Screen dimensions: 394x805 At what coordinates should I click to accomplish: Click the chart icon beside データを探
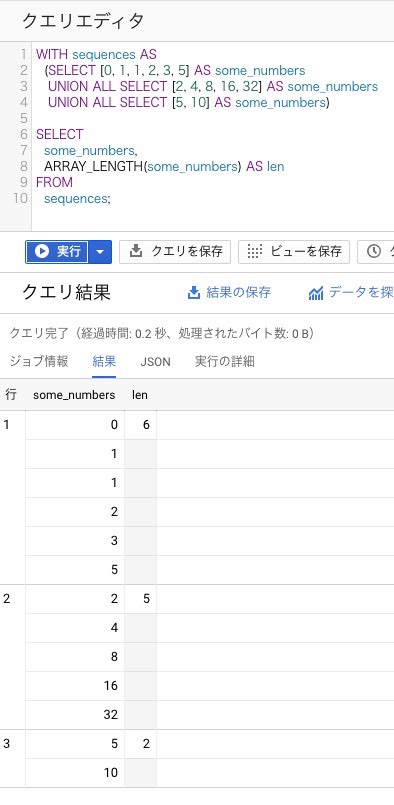click(316, 293)
